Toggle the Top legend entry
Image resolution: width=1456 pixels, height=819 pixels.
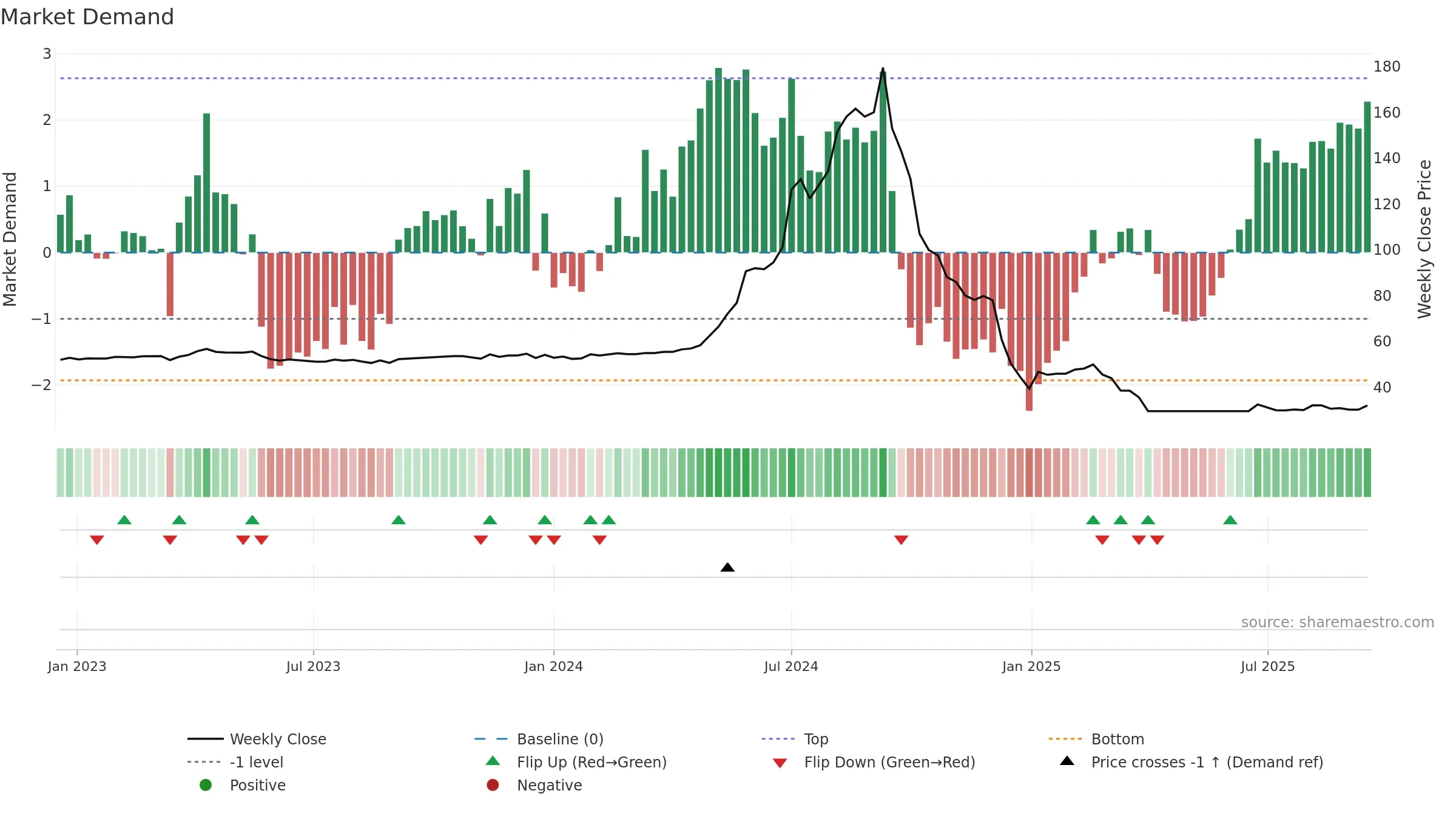(795, 739)
